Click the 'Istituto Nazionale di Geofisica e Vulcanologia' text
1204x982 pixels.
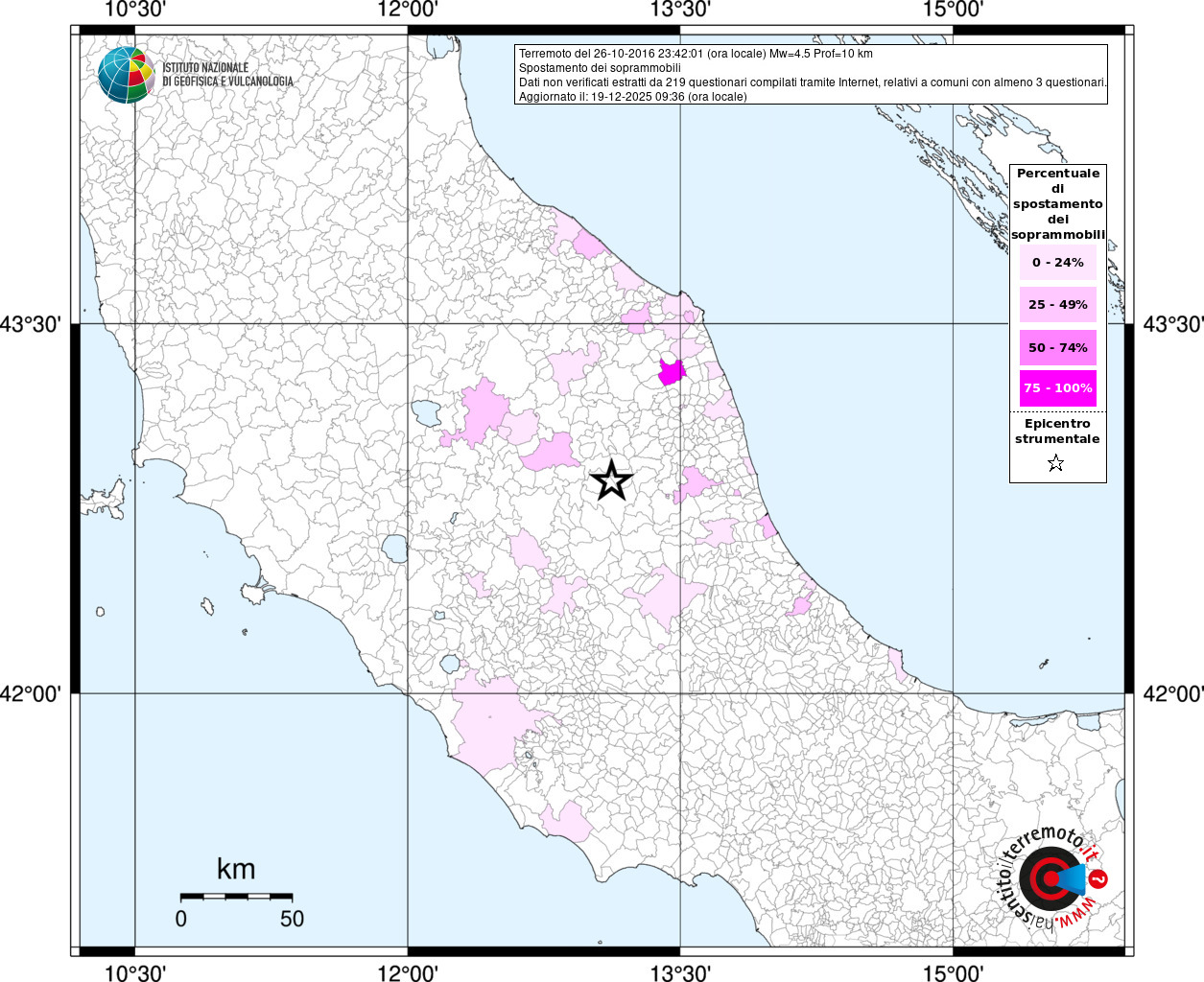tap(227, 75)
